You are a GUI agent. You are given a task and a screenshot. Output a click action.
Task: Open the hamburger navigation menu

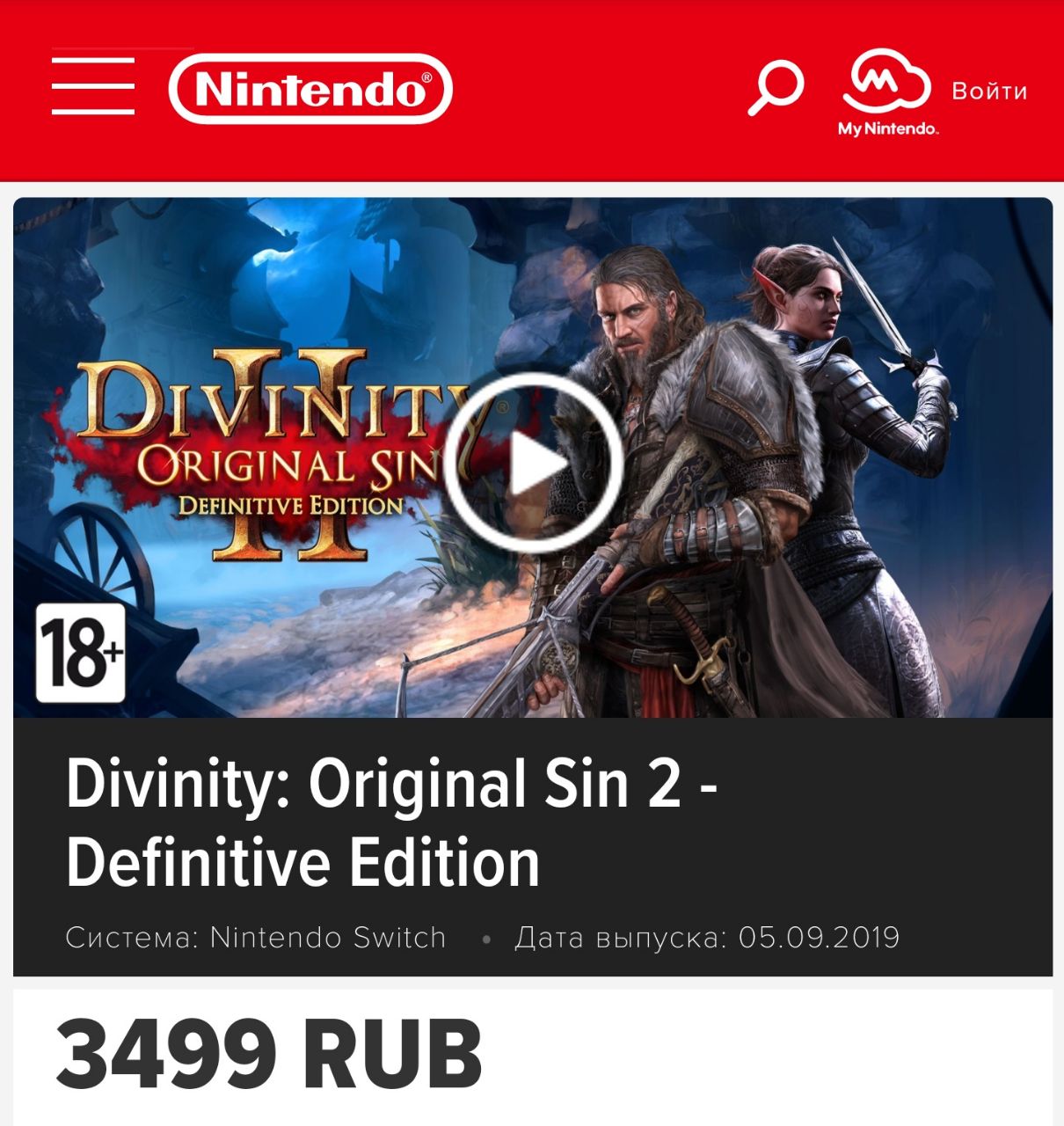(x=93, y=86)
